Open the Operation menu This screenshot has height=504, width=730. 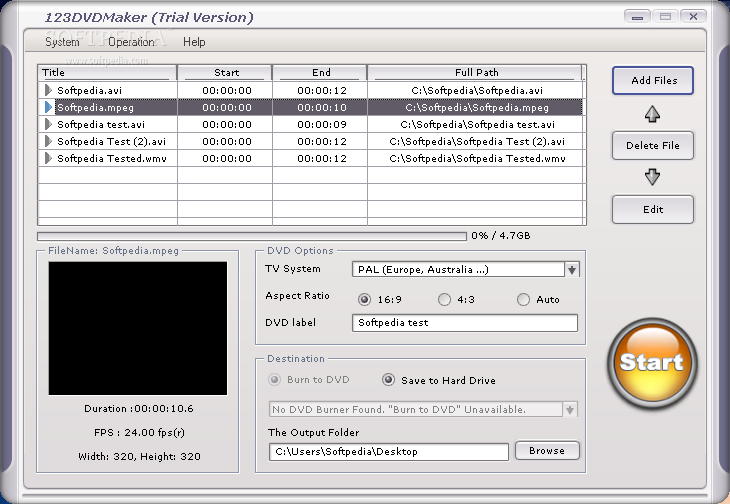click(131, 42)
